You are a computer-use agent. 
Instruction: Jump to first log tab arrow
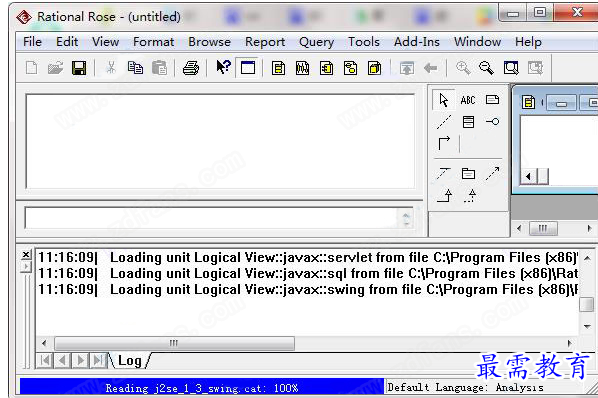[45, 360]
